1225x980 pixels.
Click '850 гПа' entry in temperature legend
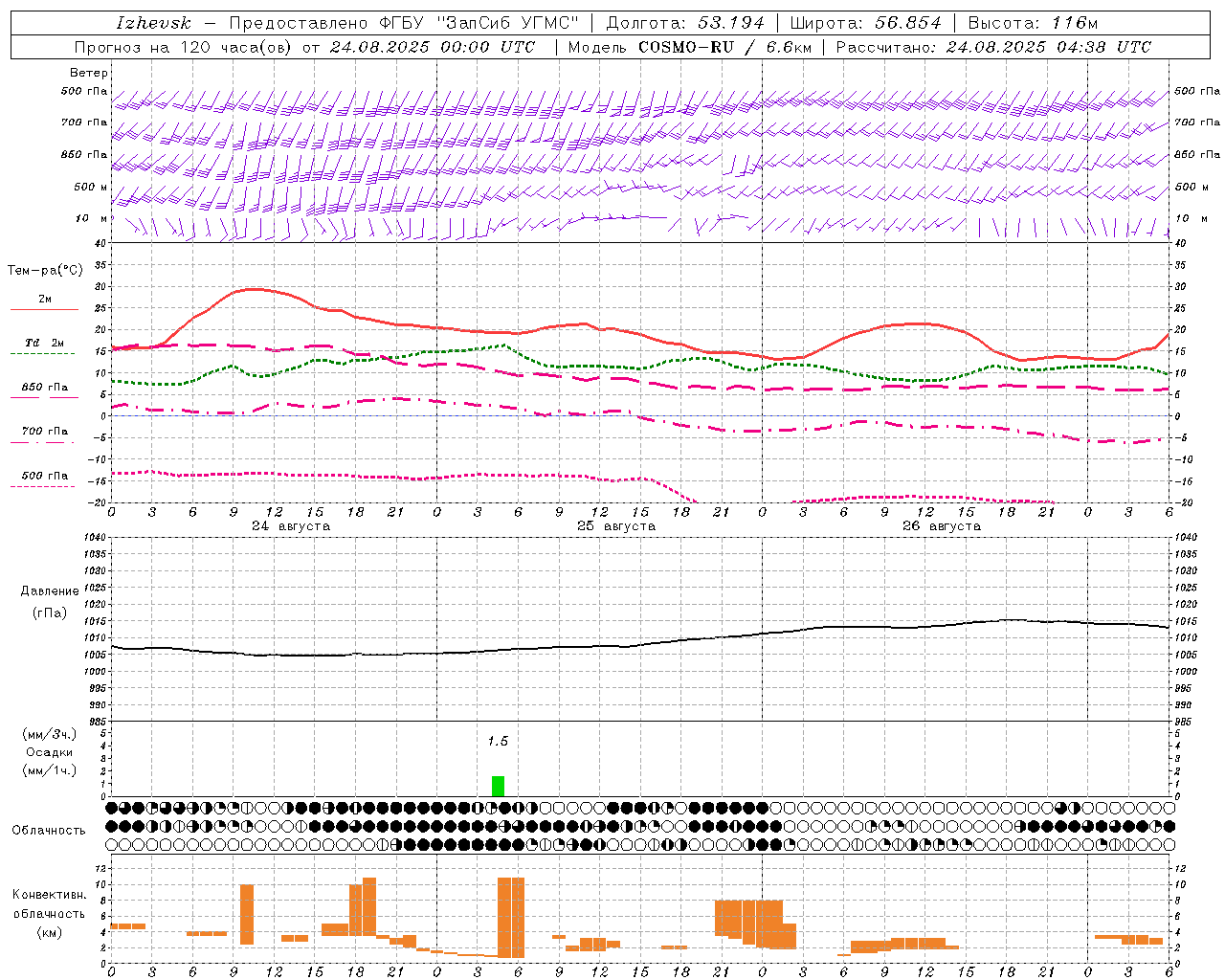pyautogui.click(x=44, y=388)
